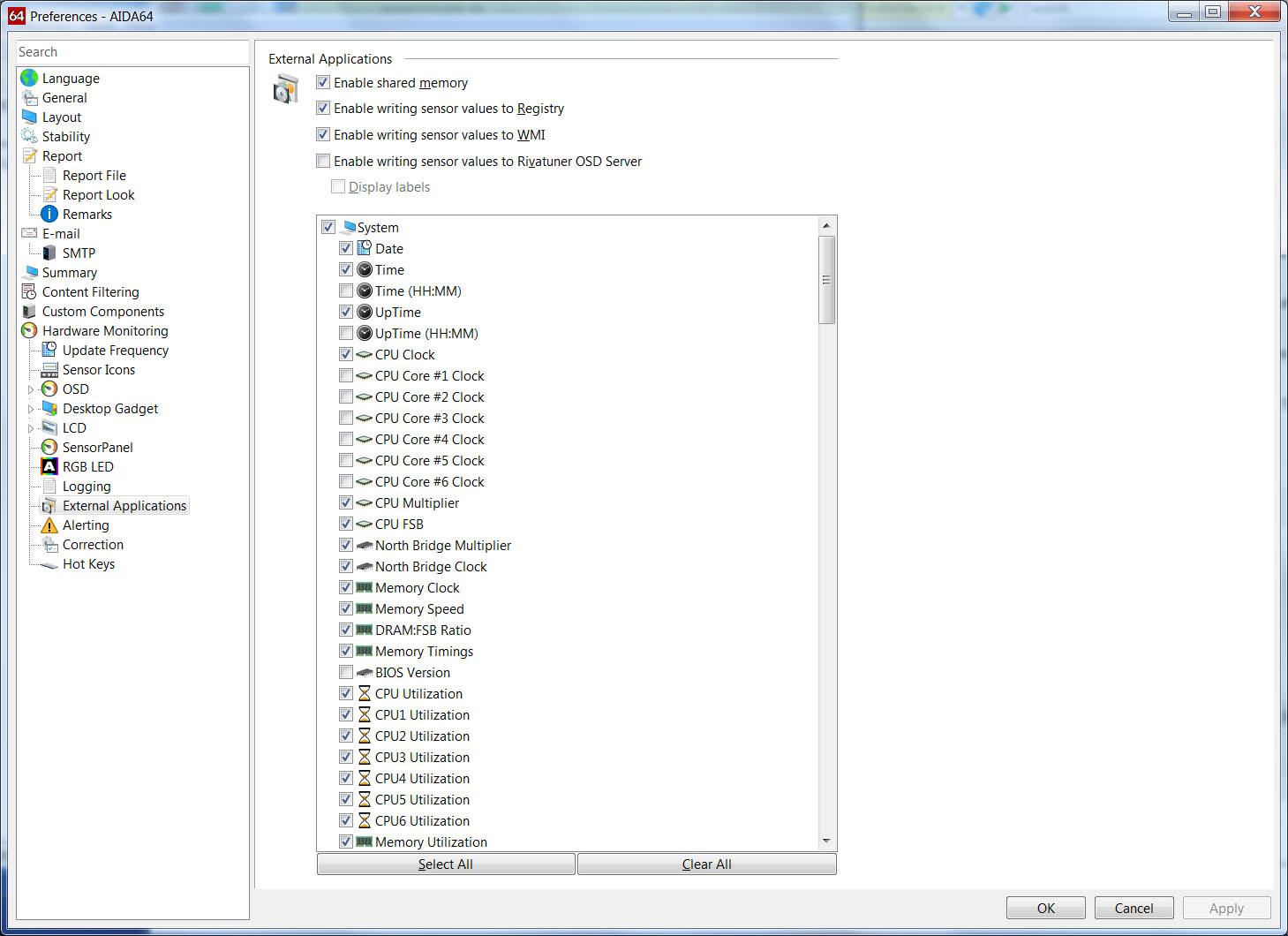Click the Report Look icon
This screenshot has width=1288, height=936.
coord(49,195)
